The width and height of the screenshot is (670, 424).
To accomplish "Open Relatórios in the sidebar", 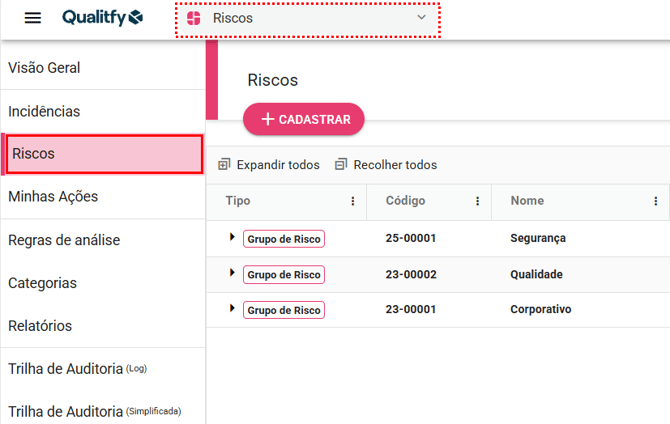I will click(40, 326).
